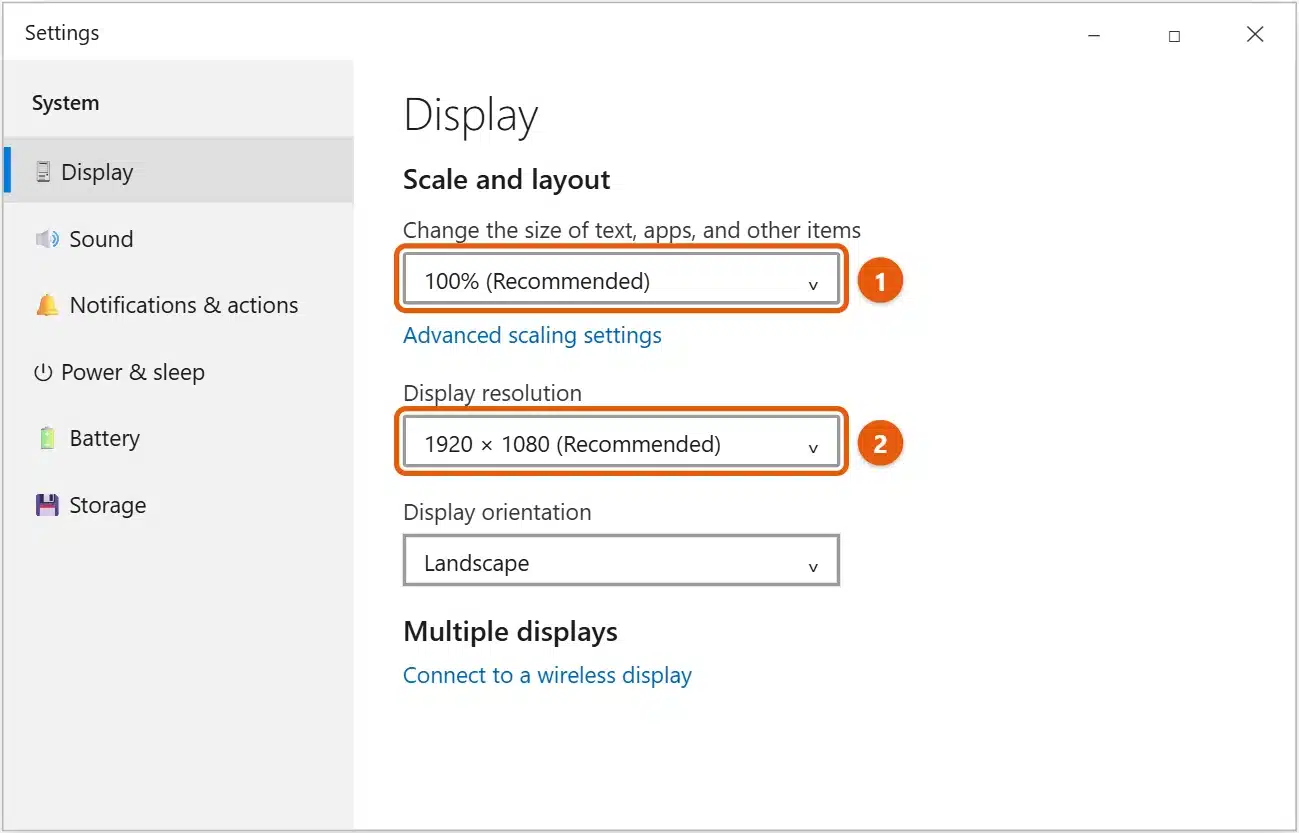Click the System heading in sidebar
Screen dimensions: 1299x833
click(65, 103)
